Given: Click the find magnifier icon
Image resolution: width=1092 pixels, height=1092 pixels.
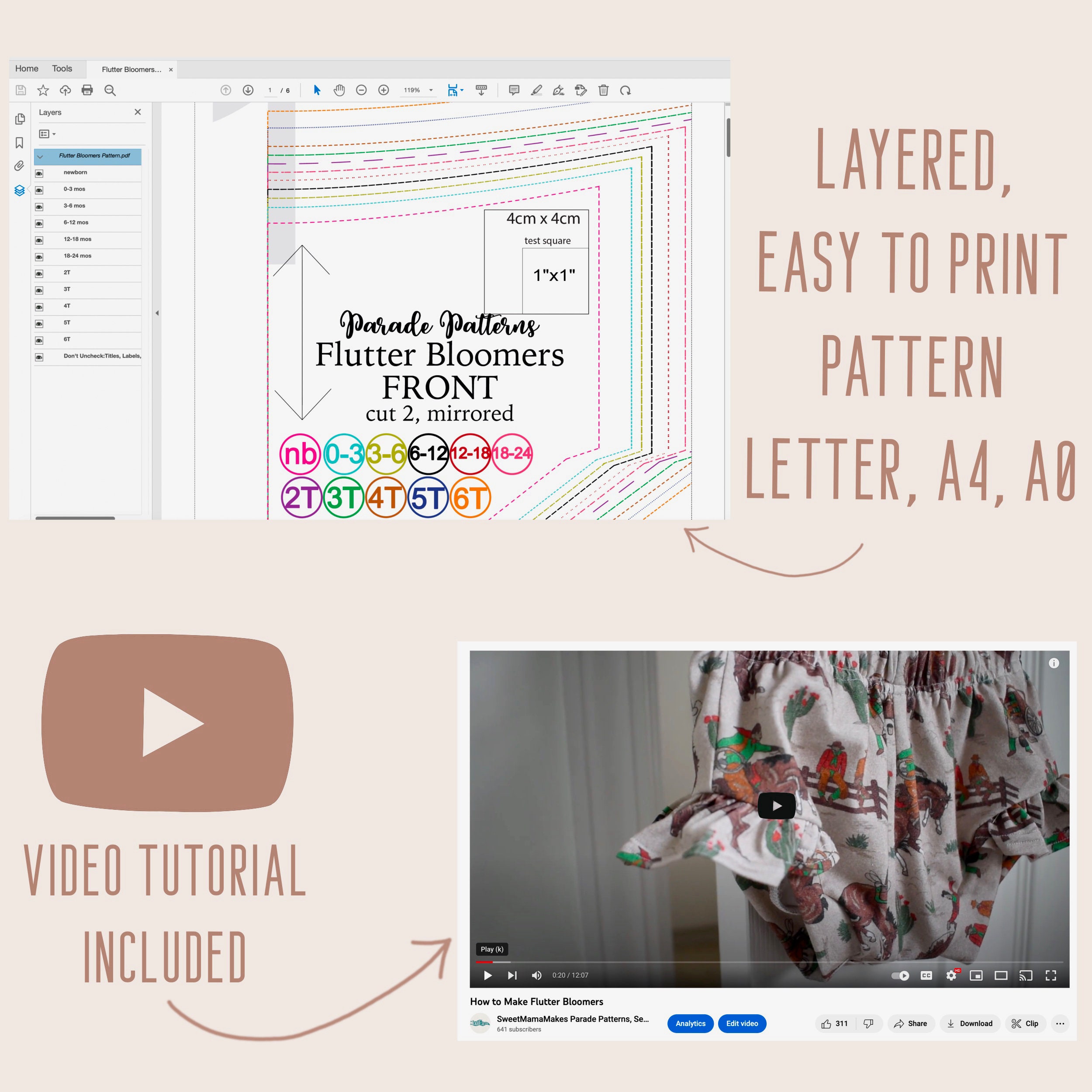Looking at the screenshot, I should [x=110, y=90].
